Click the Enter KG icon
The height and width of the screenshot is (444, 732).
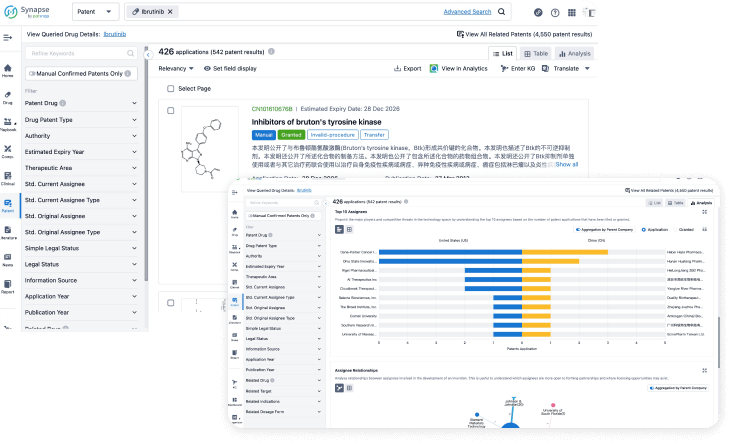pyautogui.click(x=503, y=69)
